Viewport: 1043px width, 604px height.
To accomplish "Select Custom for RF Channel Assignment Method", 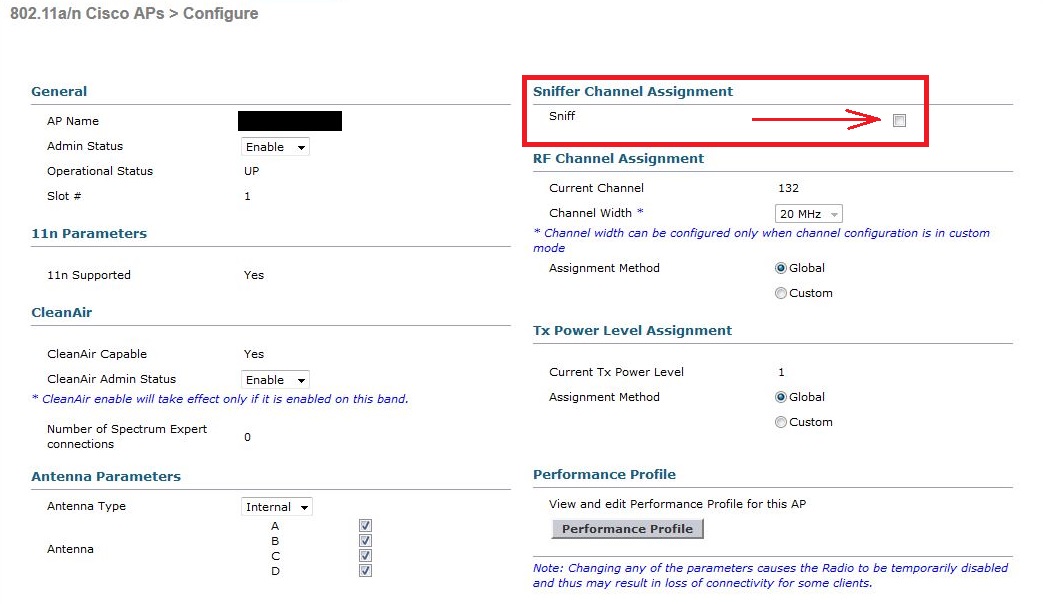I will click(781, 293).
